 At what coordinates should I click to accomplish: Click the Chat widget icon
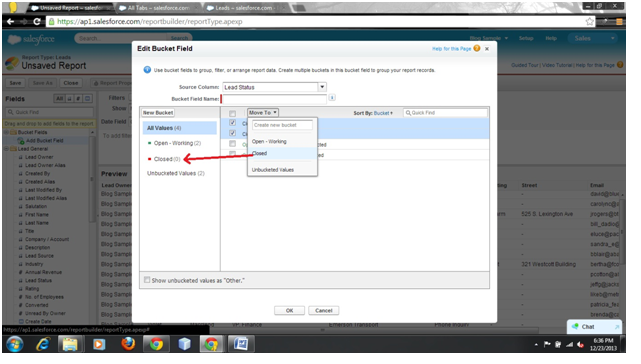pos(575,326)
